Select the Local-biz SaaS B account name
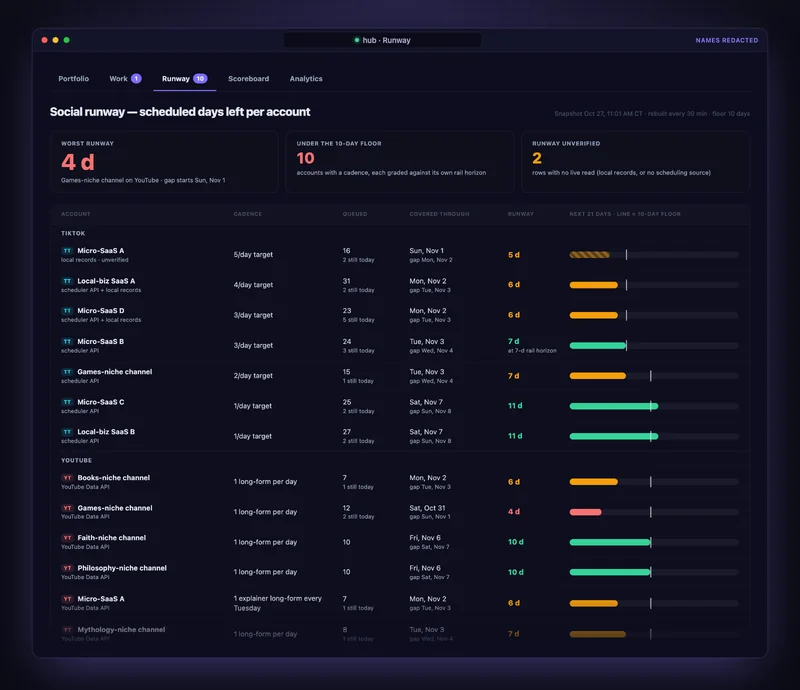Viewport: 800px width, 690px height. click(106, 432)
